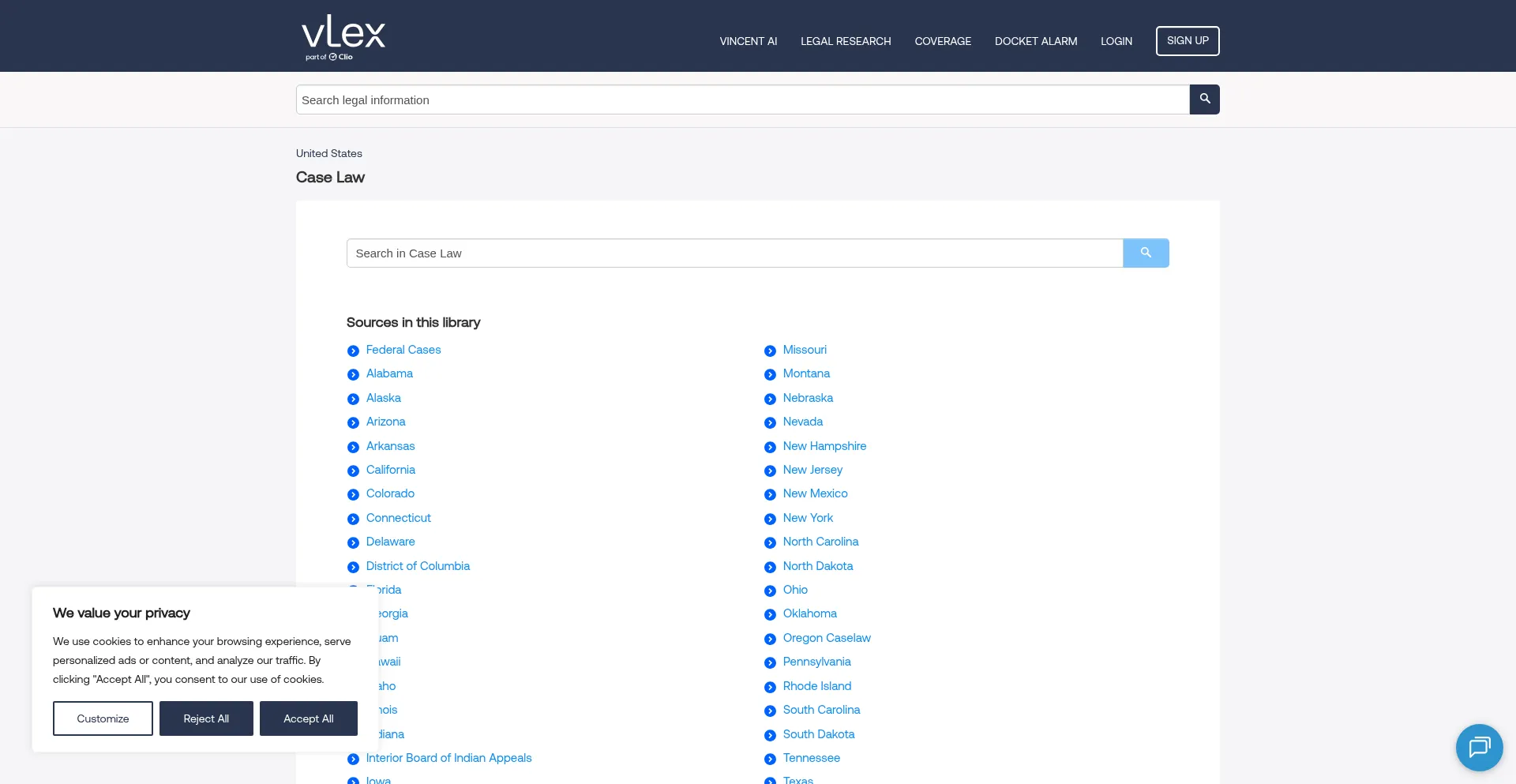Accept All cookies in the privacy banner

tap(308, 718)
